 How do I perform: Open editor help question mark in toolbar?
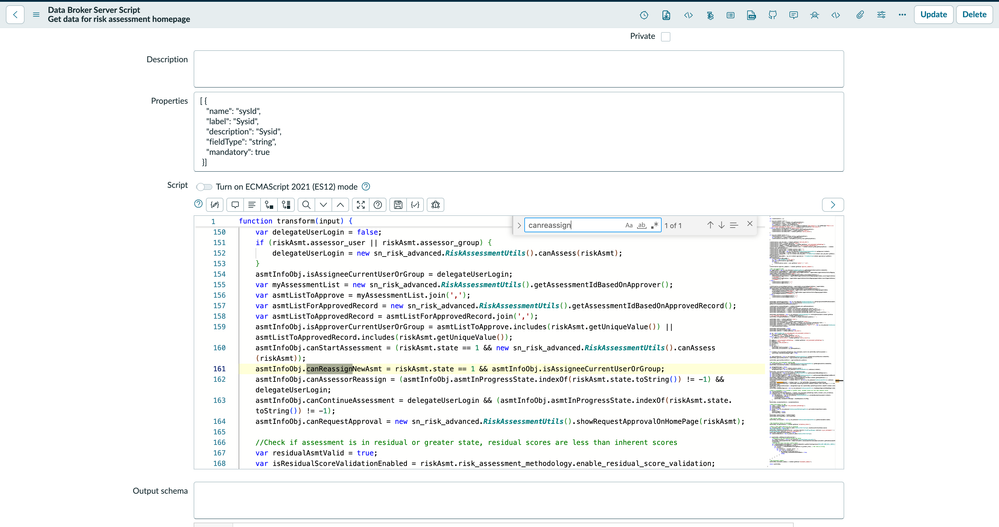(x=378, y=205)
